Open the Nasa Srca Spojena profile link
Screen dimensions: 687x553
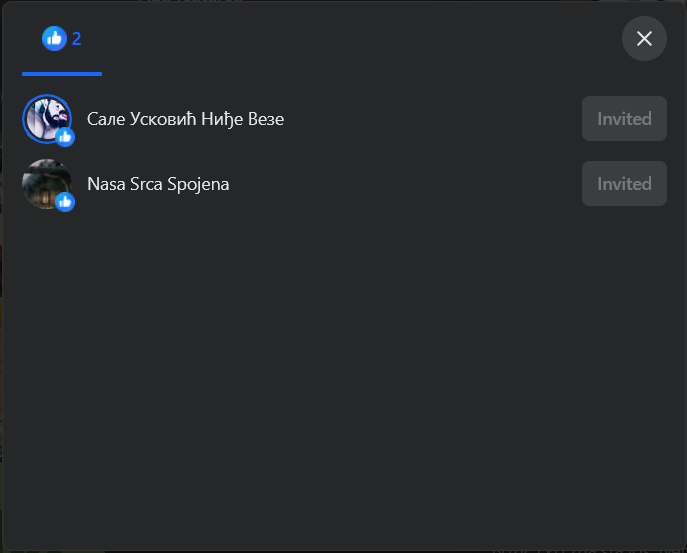[x=158, y=184]
